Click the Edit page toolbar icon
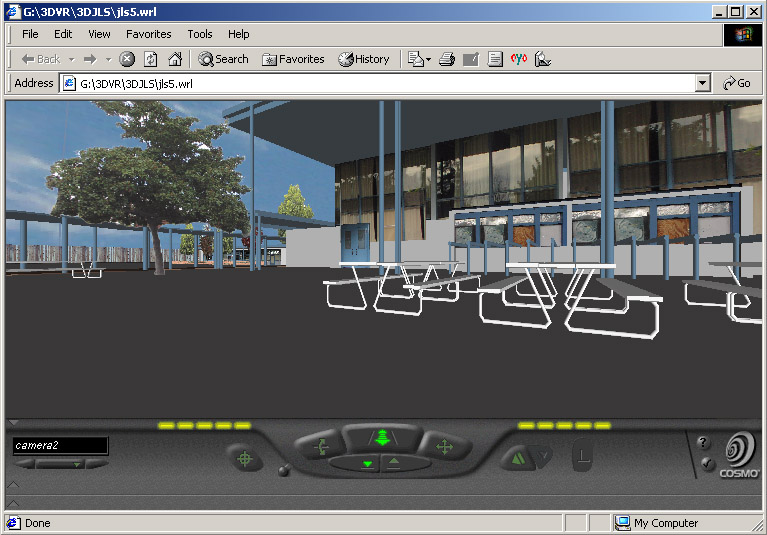 coord(471,59)
